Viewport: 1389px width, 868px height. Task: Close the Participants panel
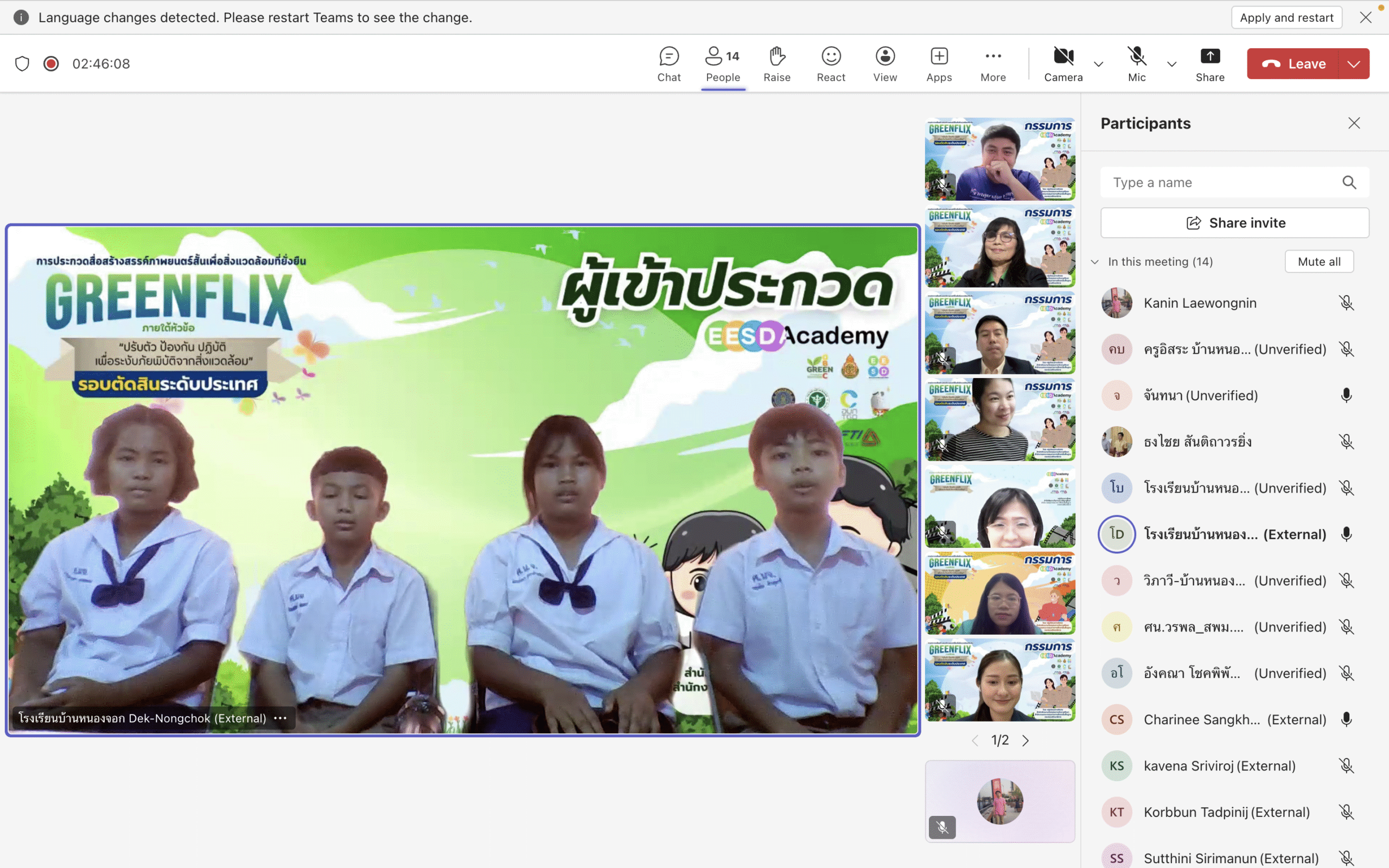pyautogui.click(x=1354, y=123)
